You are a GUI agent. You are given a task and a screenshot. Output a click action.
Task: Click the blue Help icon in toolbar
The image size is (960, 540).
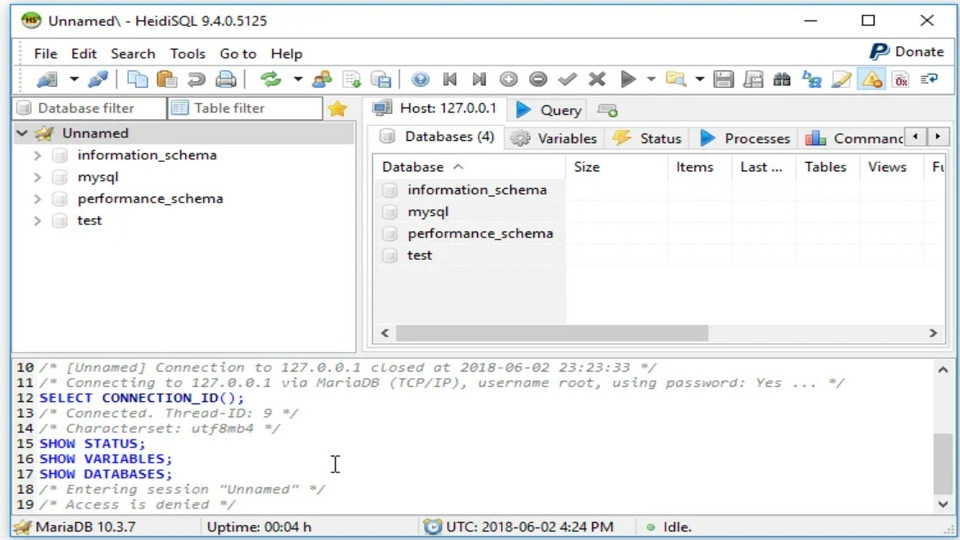(x=420, y=80)
